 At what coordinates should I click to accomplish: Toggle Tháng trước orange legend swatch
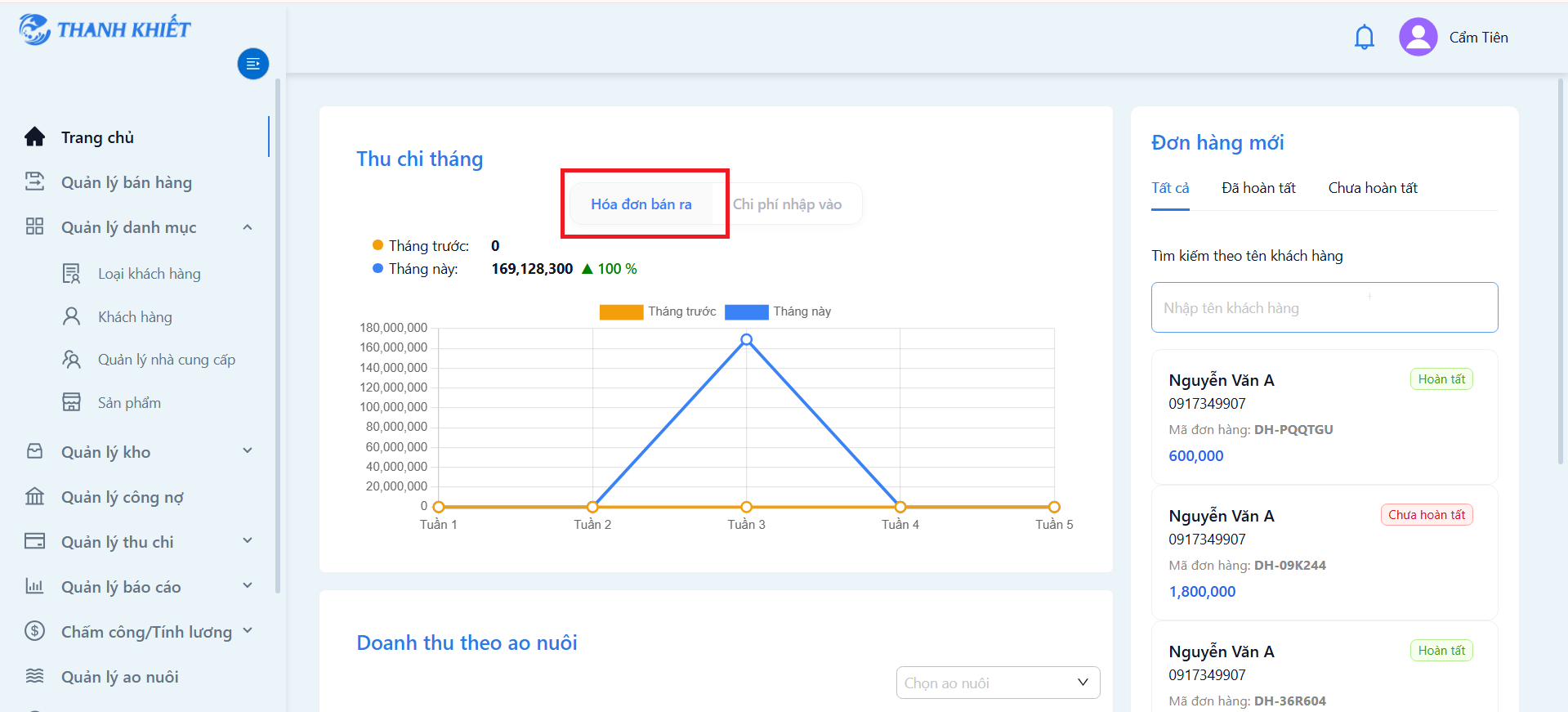(621, 311)
